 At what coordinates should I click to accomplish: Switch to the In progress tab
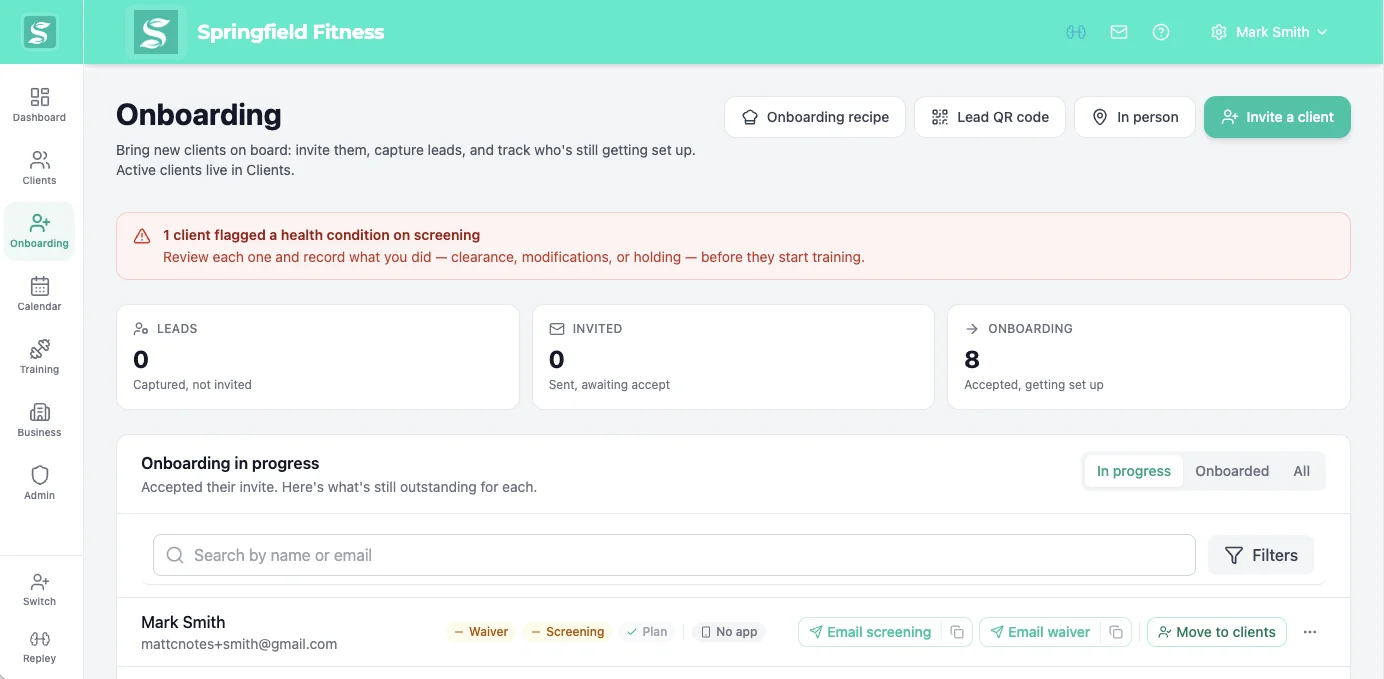point(1133,471)
